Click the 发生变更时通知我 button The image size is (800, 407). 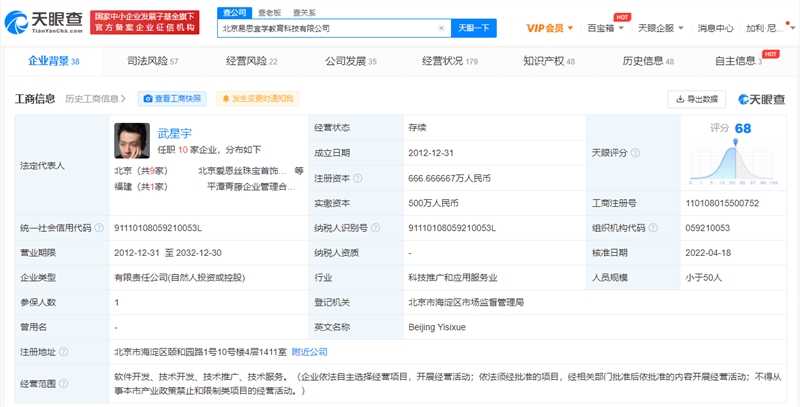(258, 99)
